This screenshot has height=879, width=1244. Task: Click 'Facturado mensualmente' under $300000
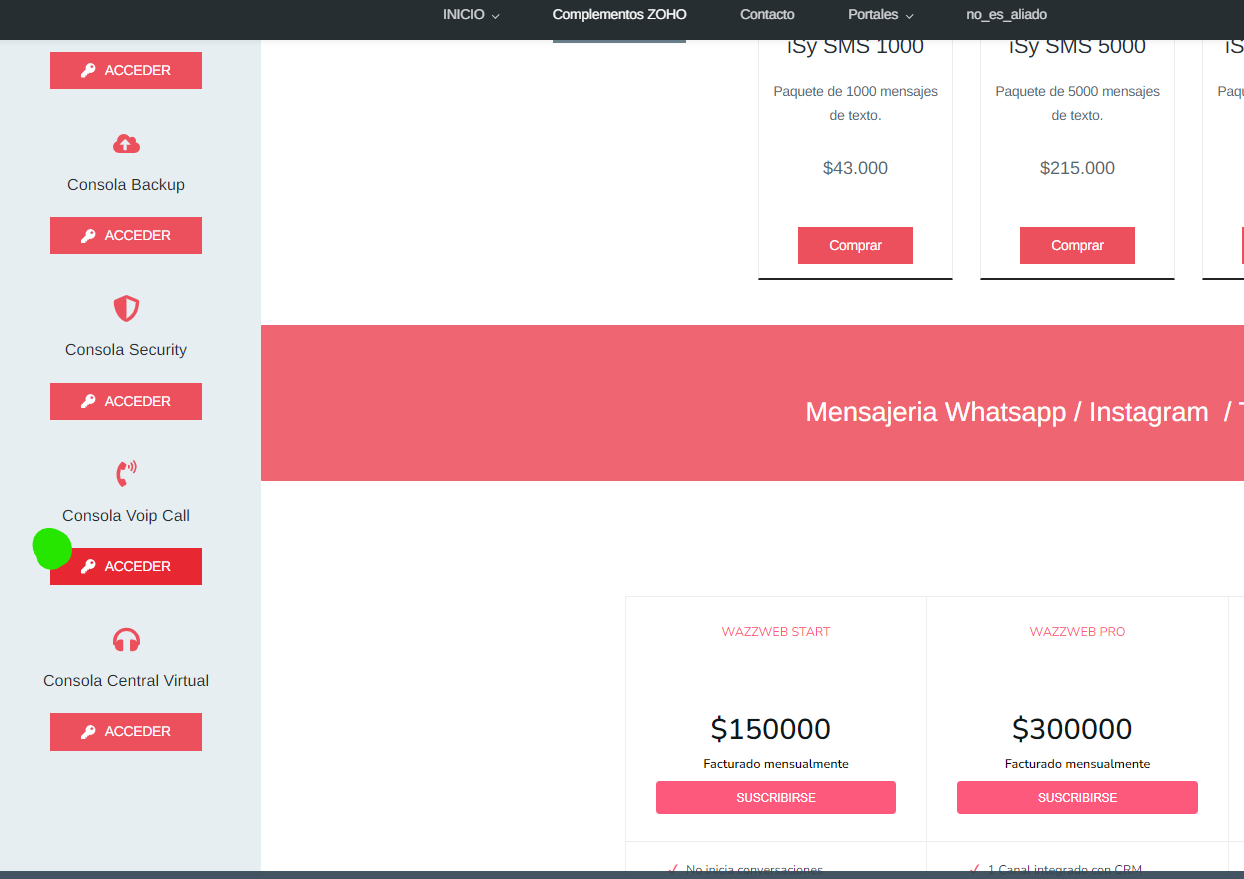pyautogui.click(x=1077, y=764)
